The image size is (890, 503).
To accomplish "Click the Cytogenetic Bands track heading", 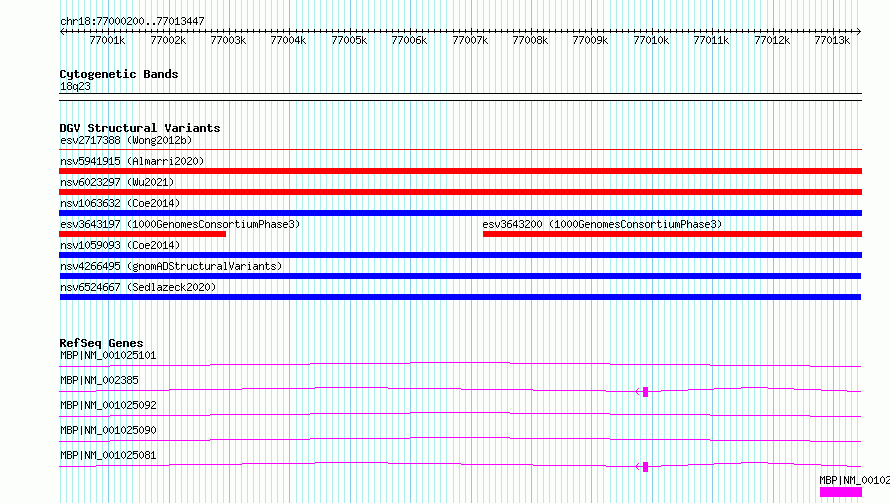I will tap(119, 74).
